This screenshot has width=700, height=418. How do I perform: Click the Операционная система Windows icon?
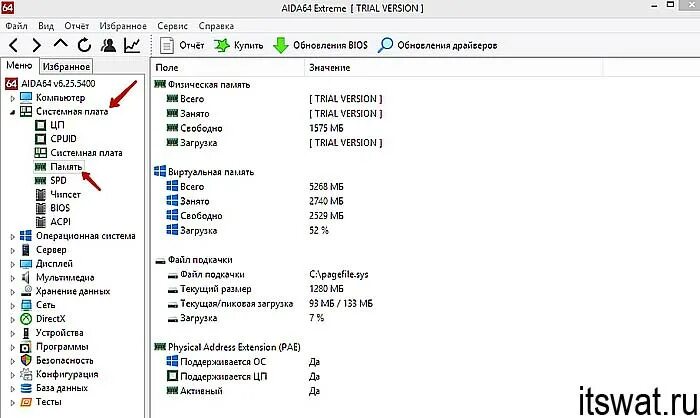(26, 236)
